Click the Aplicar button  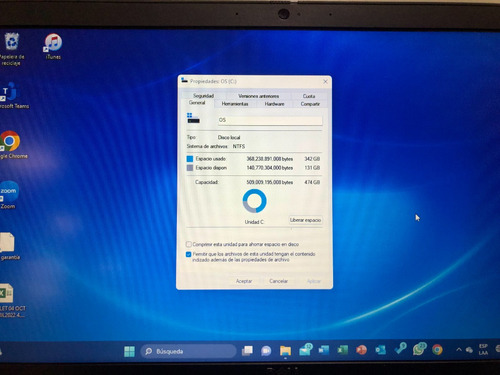click(x=313, y=281)
